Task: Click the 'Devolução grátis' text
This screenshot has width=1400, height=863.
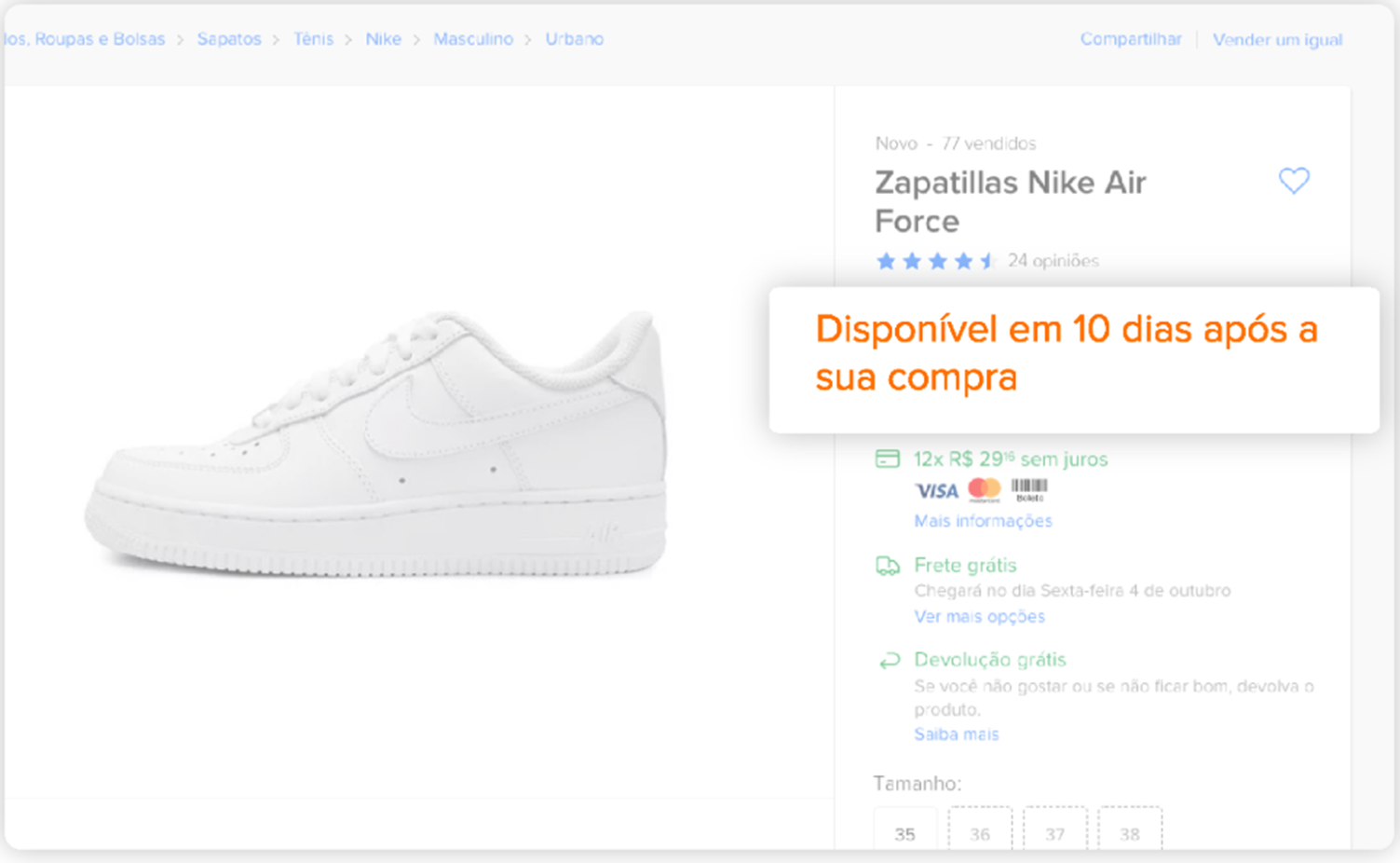Action: [990, 660]
